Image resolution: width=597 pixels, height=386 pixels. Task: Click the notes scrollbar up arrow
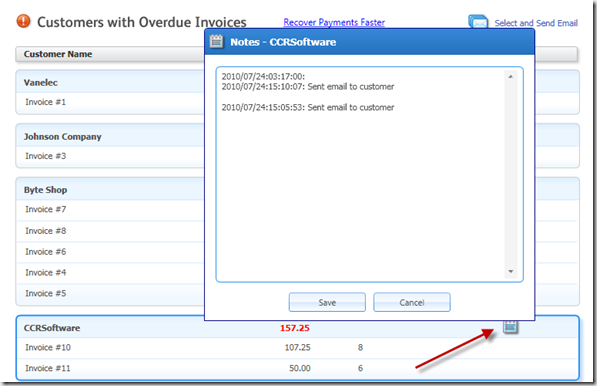click(511, 77)
